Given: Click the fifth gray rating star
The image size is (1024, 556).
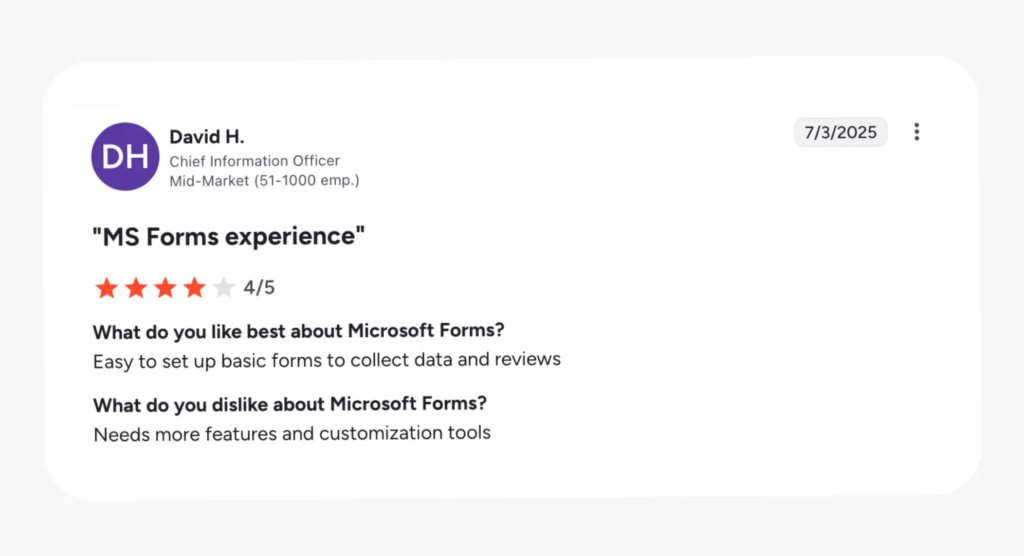Looking at the screenshot, I should pos(223,289).
